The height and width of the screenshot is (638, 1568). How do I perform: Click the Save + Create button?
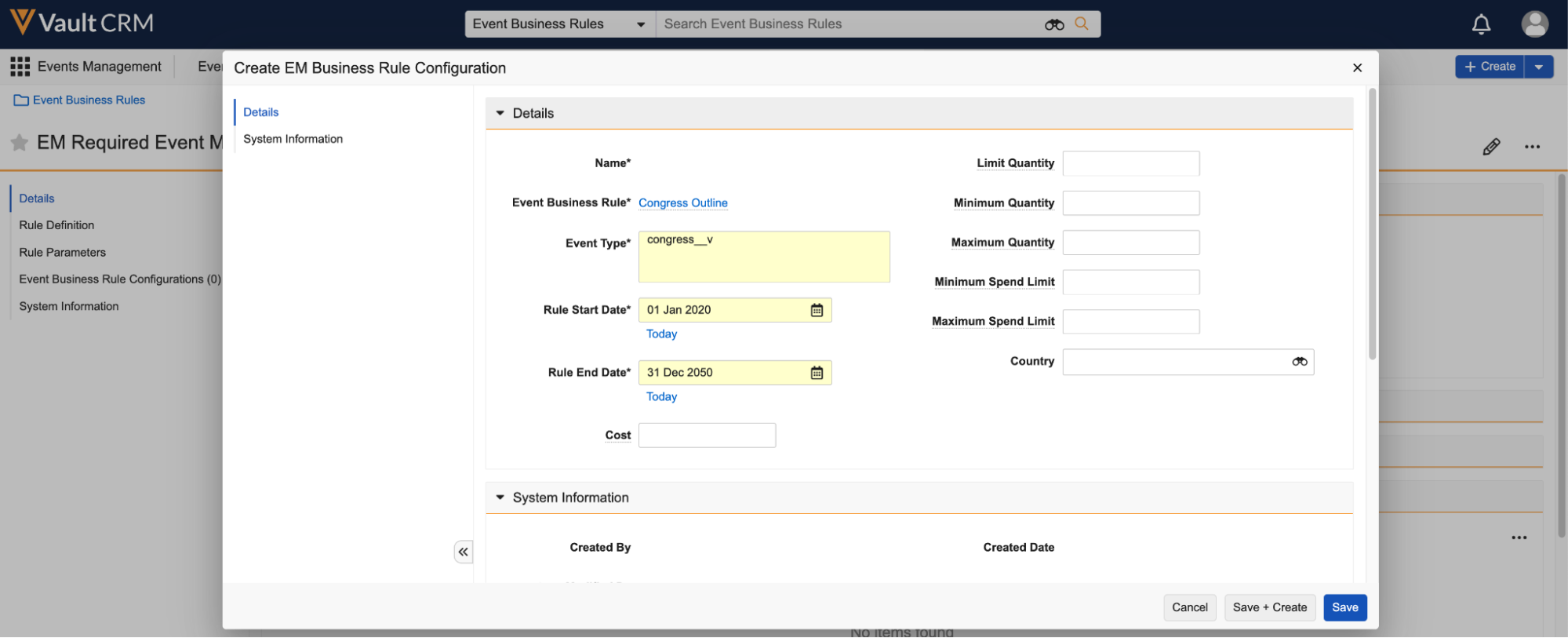(1269, 607)
